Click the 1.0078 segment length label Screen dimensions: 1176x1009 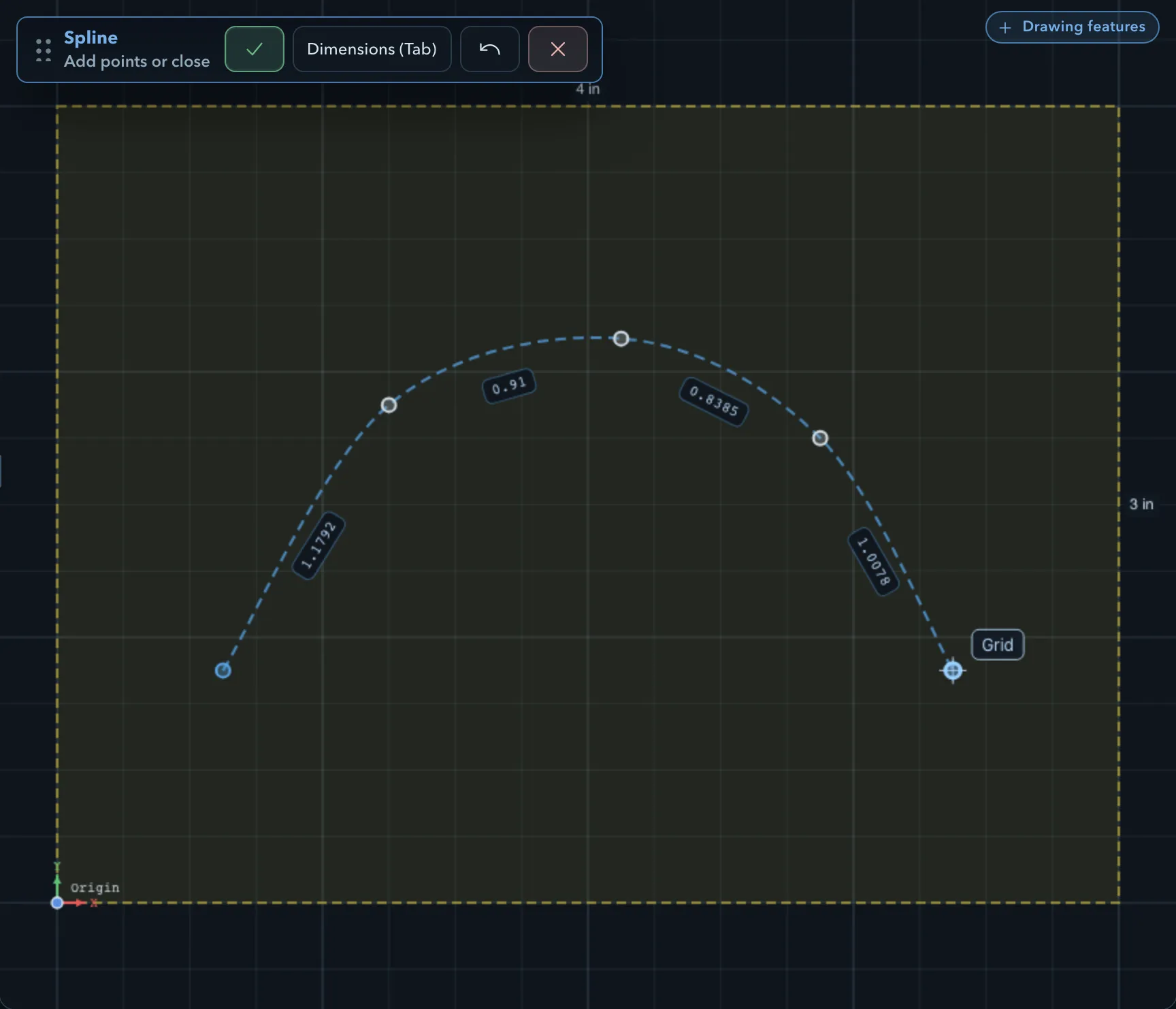pyautogui.click(x=873, y=561)
